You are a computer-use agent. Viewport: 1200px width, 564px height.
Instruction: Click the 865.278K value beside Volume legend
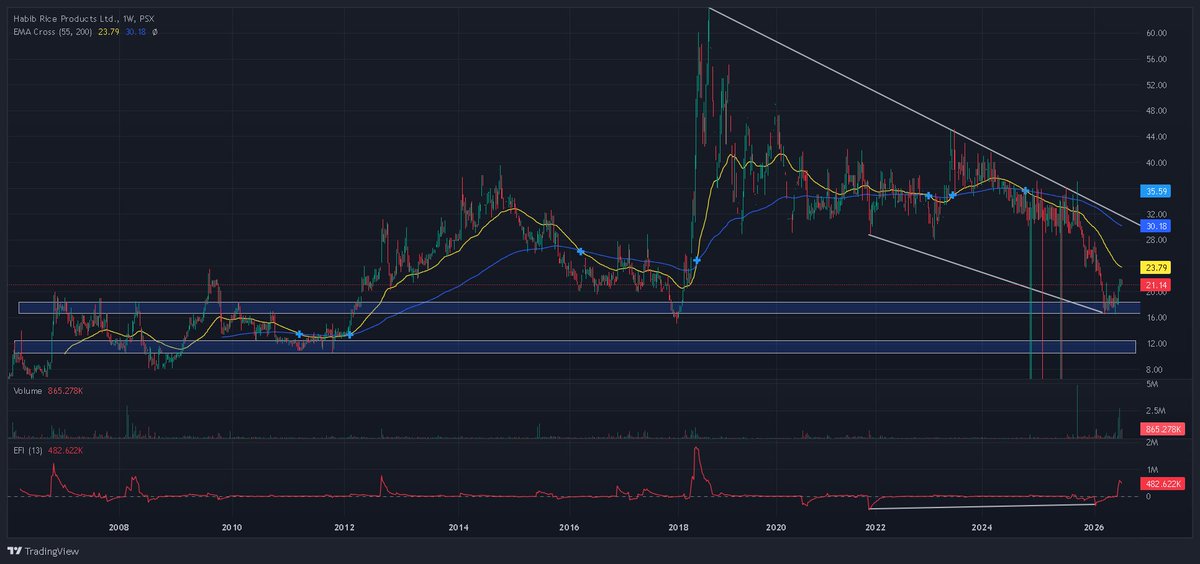tap(66, 390)
